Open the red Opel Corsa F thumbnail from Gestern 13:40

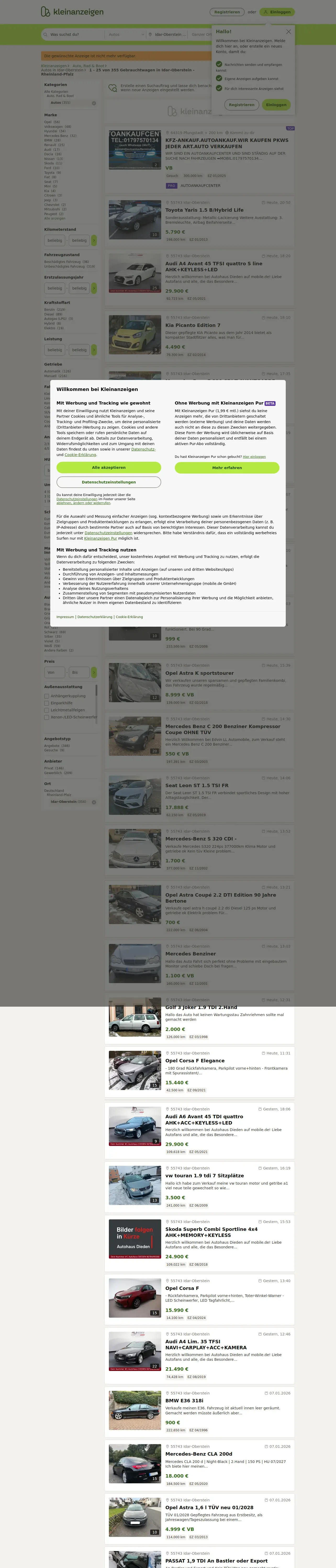coord(135,1298)
